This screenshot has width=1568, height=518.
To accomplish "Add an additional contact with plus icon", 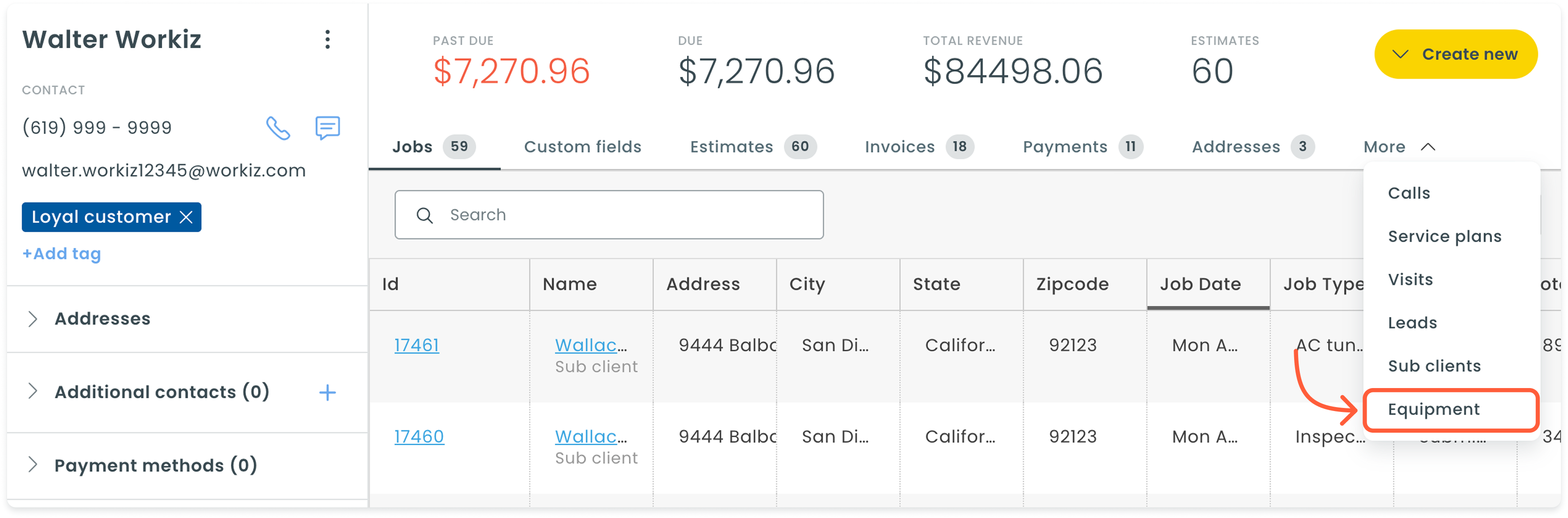I will click(x=327, y=392).
